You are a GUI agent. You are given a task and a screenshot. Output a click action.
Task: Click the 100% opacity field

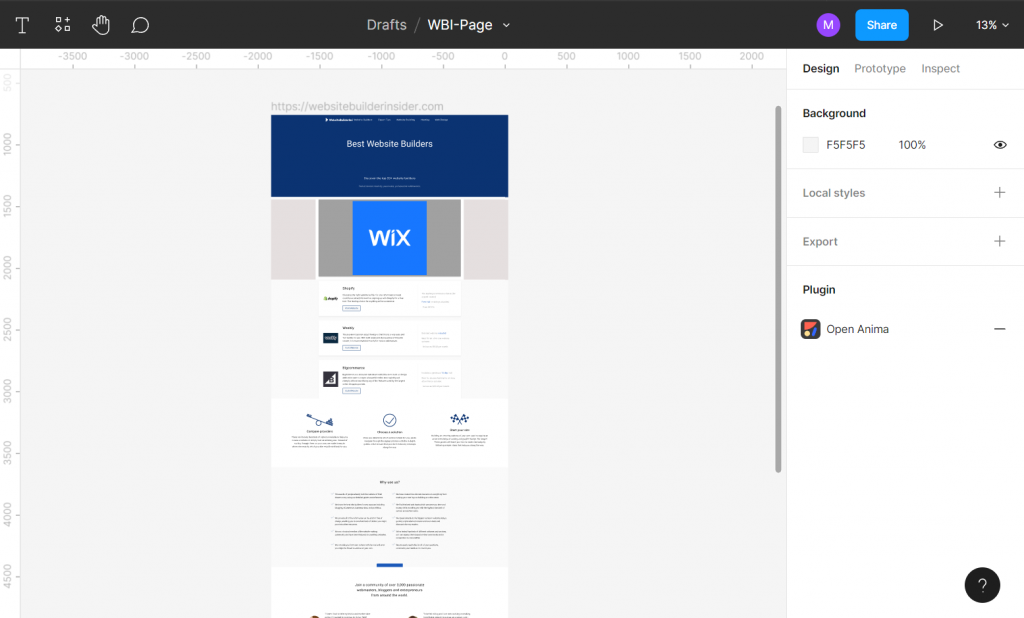[911, 144]
